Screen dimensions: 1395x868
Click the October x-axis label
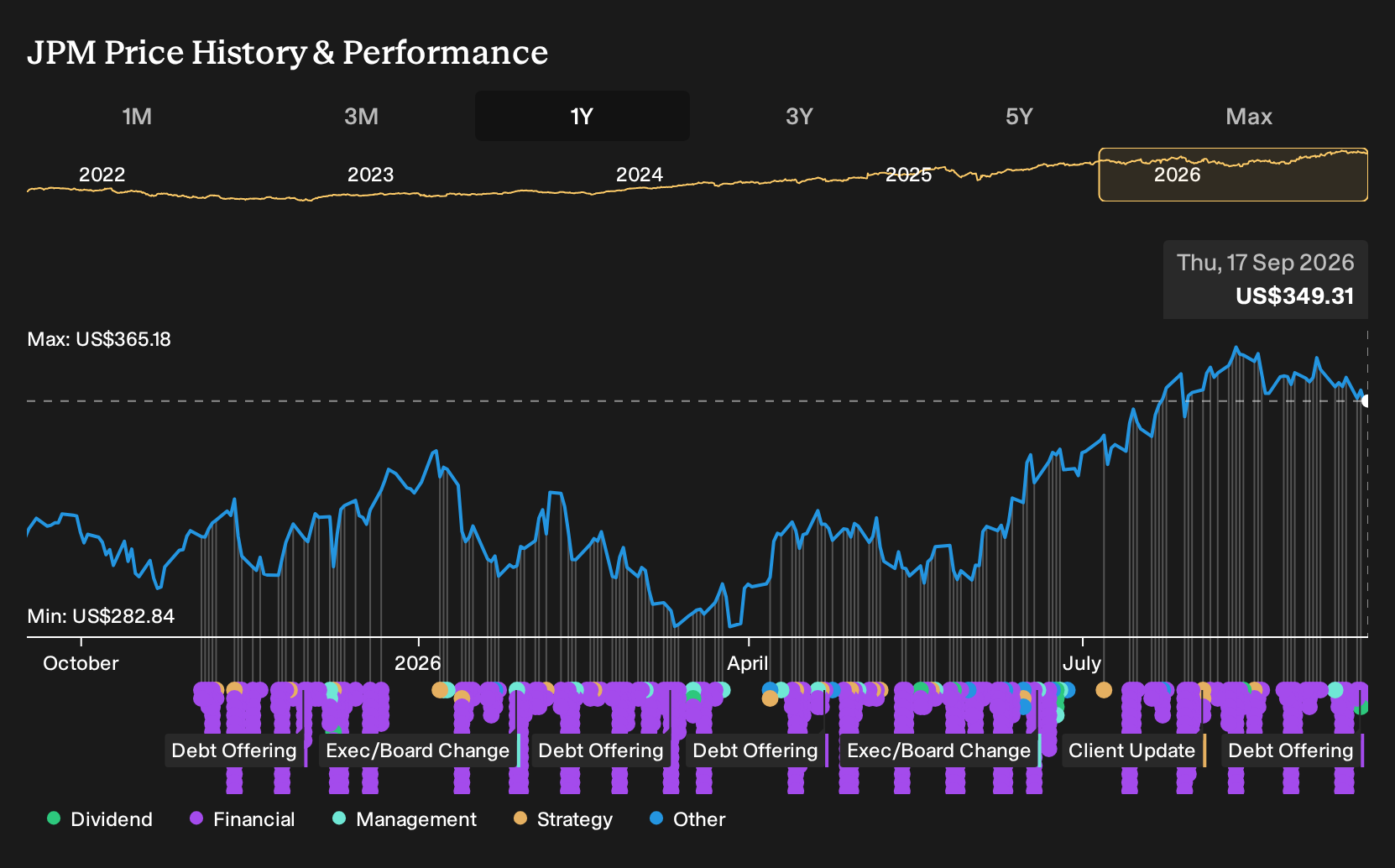coord(81,663)
